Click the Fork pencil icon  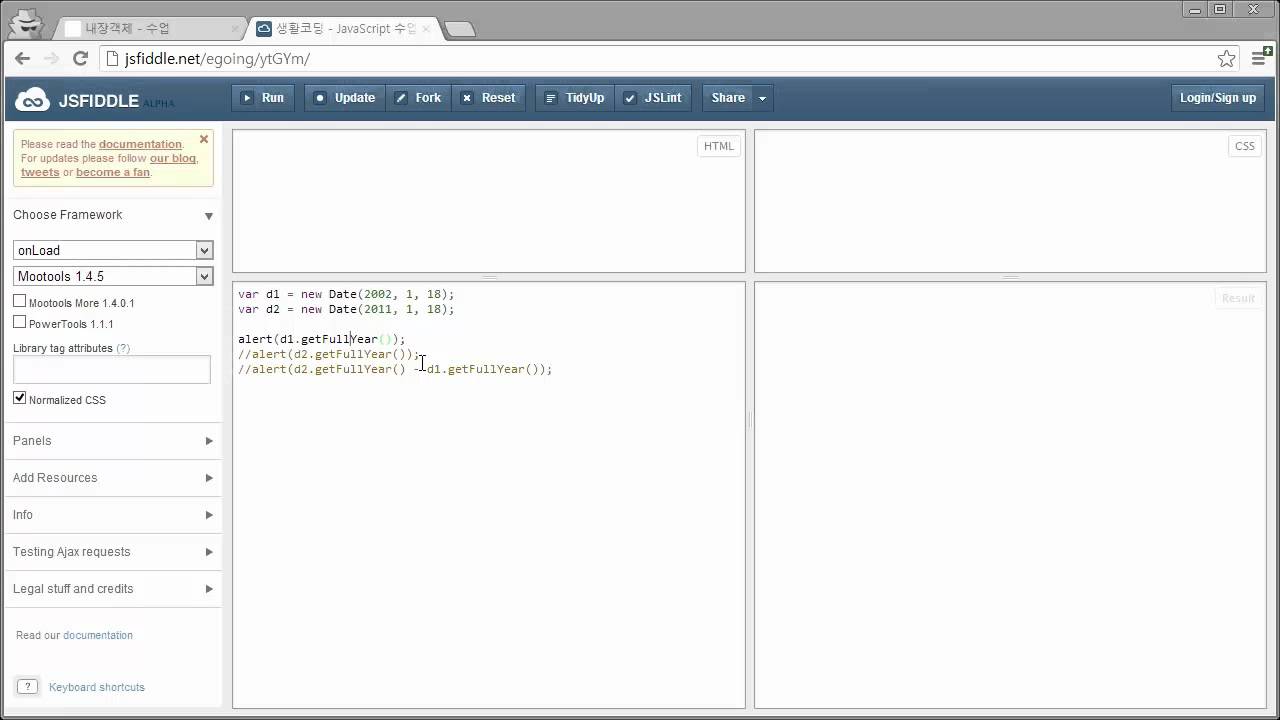[401, 98]
